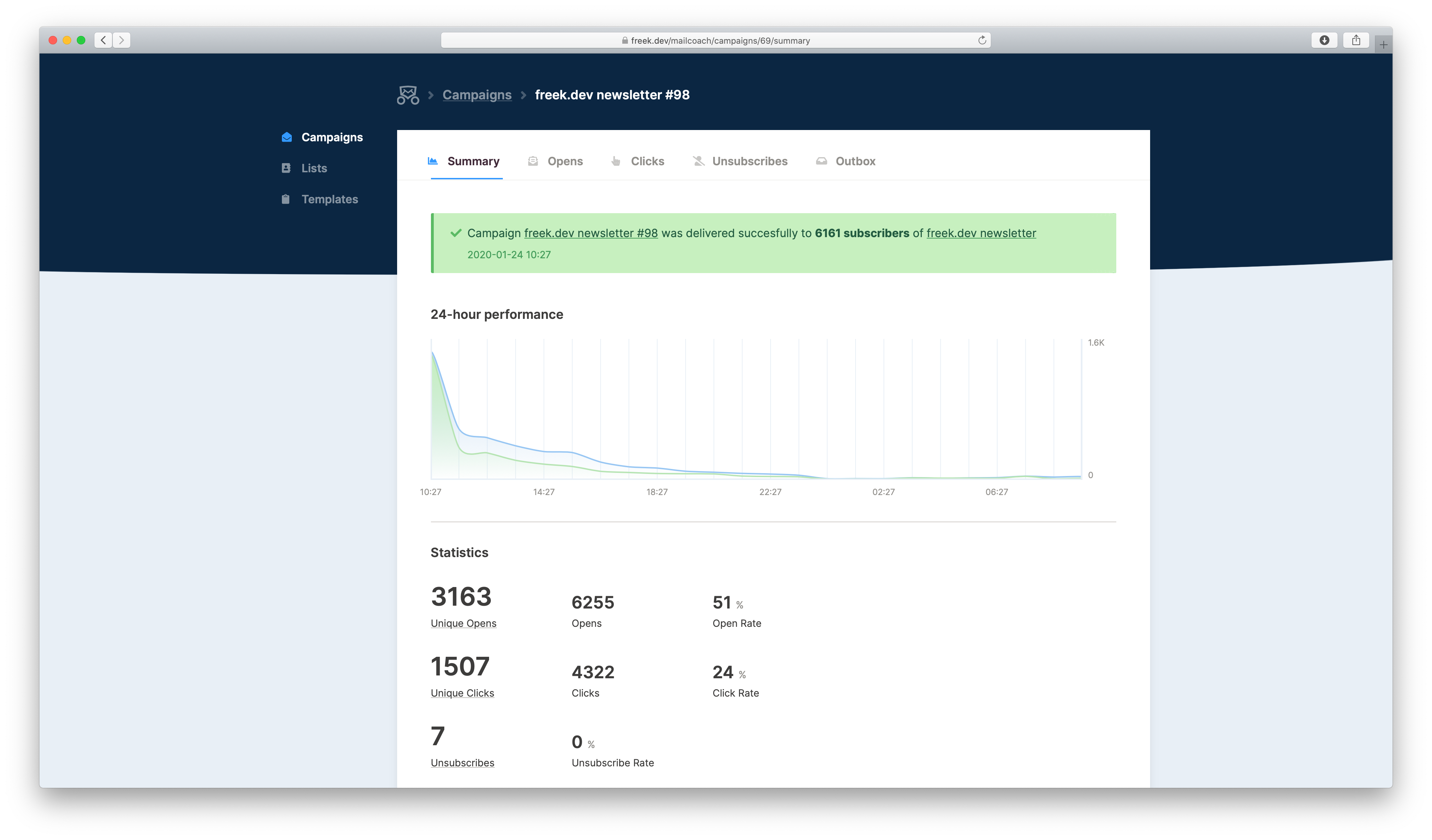Follow the Unique Clicks link
The image size is (1432, 840).
coord(462,693)
